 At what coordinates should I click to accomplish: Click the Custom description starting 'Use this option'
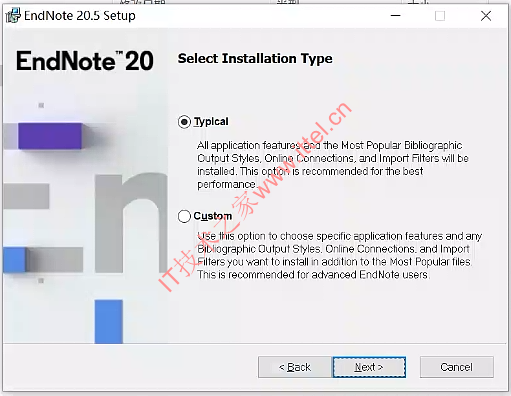coord(339,255)
